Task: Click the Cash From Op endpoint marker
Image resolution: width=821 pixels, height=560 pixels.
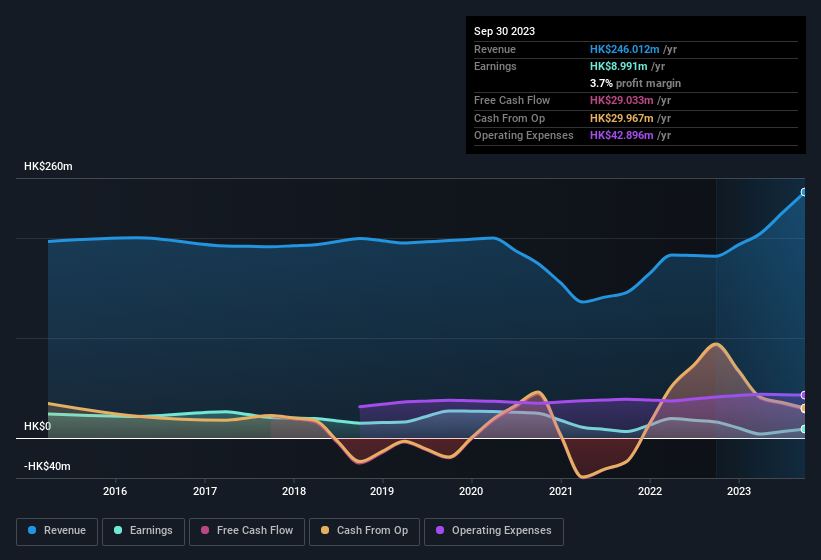Action: (804, 408)
